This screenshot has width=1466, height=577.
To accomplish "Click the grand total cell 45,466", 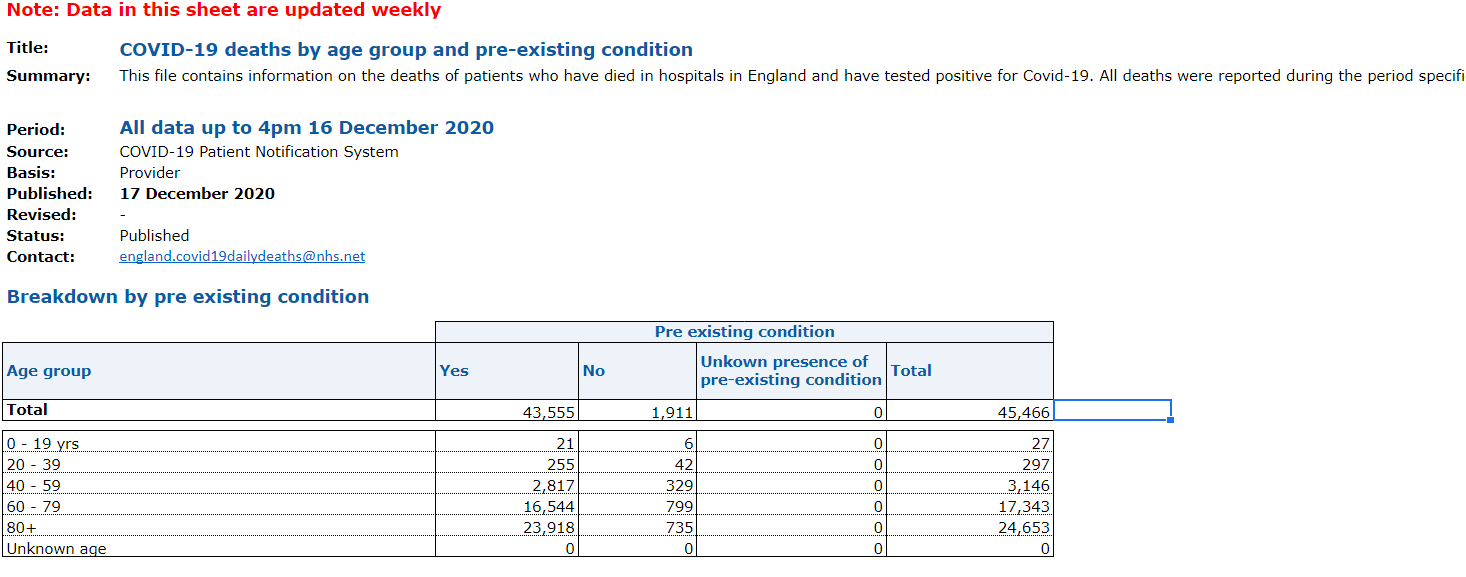I will pos(969,412).
